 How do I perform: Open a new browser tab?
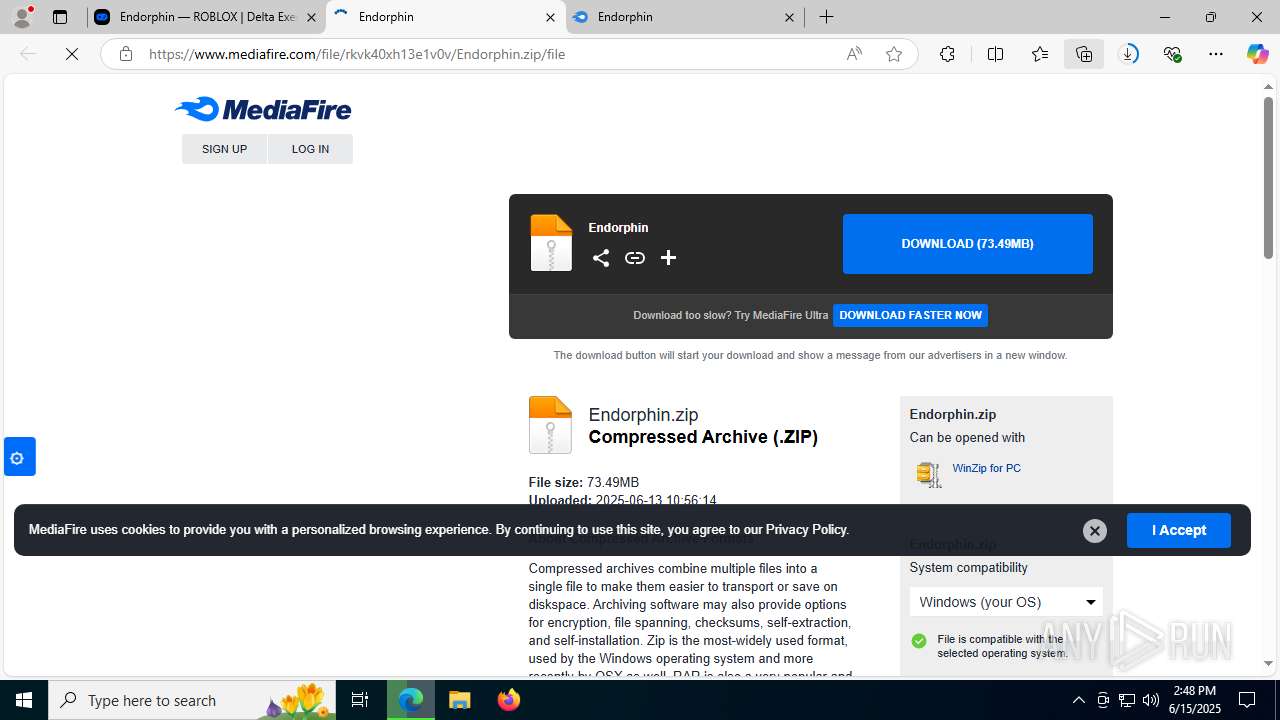pyautogui.click(x=826, y=17)
